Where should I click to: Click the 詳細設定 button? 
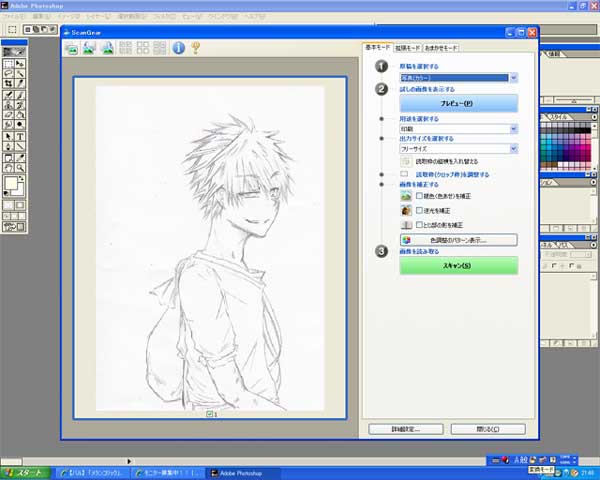[x=406, y=429]
